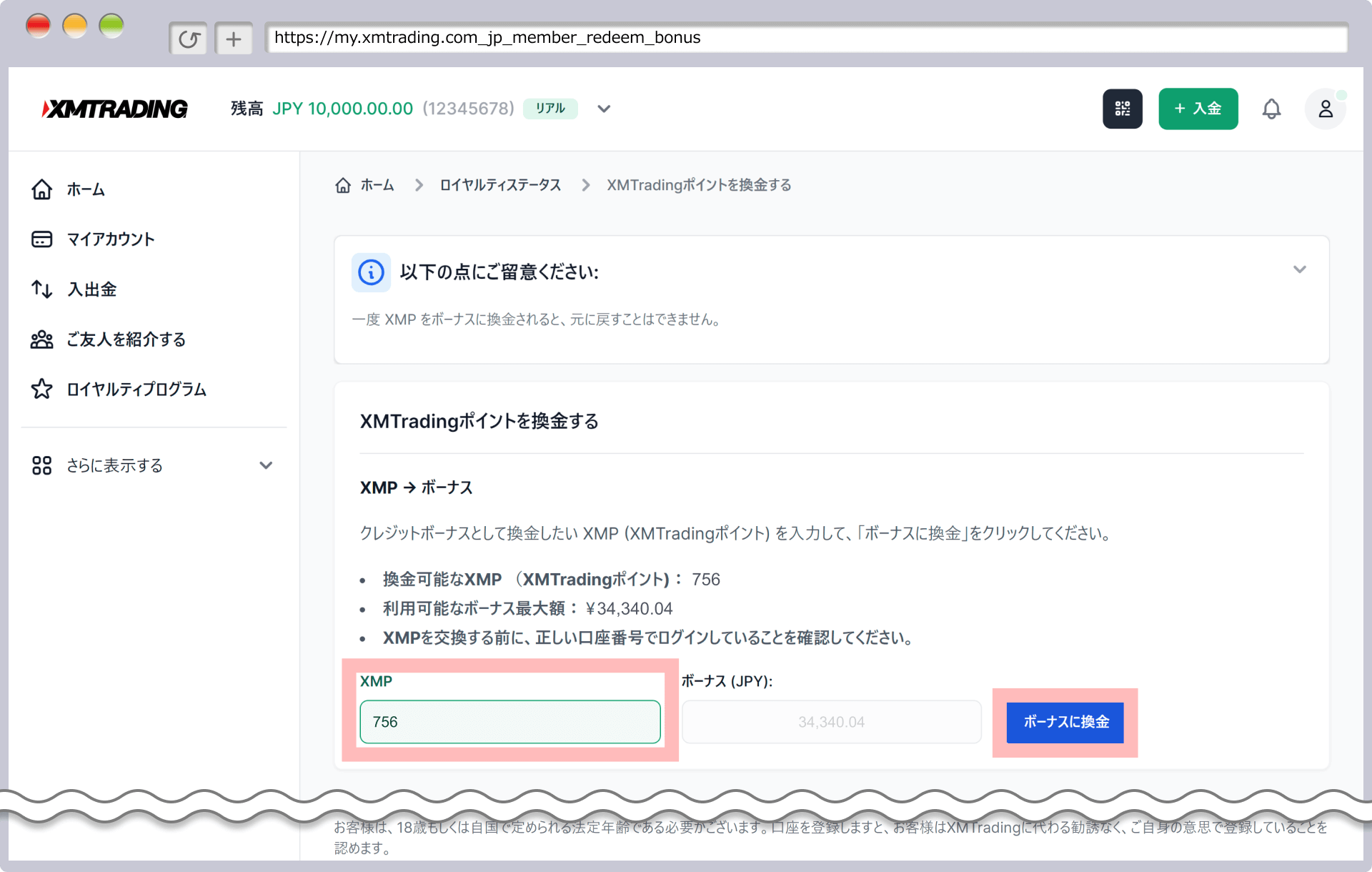Navigate to ホーム via the breadcrumb
The image size is (1372, 872).
tap(377, 184)
